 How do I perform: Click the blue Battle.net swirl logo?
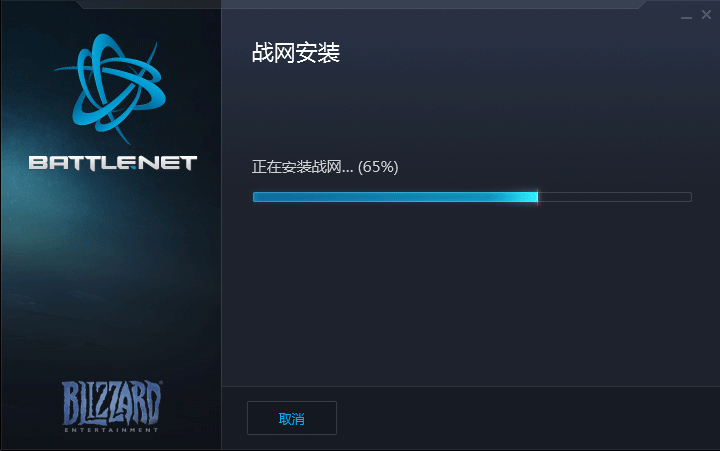click(x=110, y=87)
